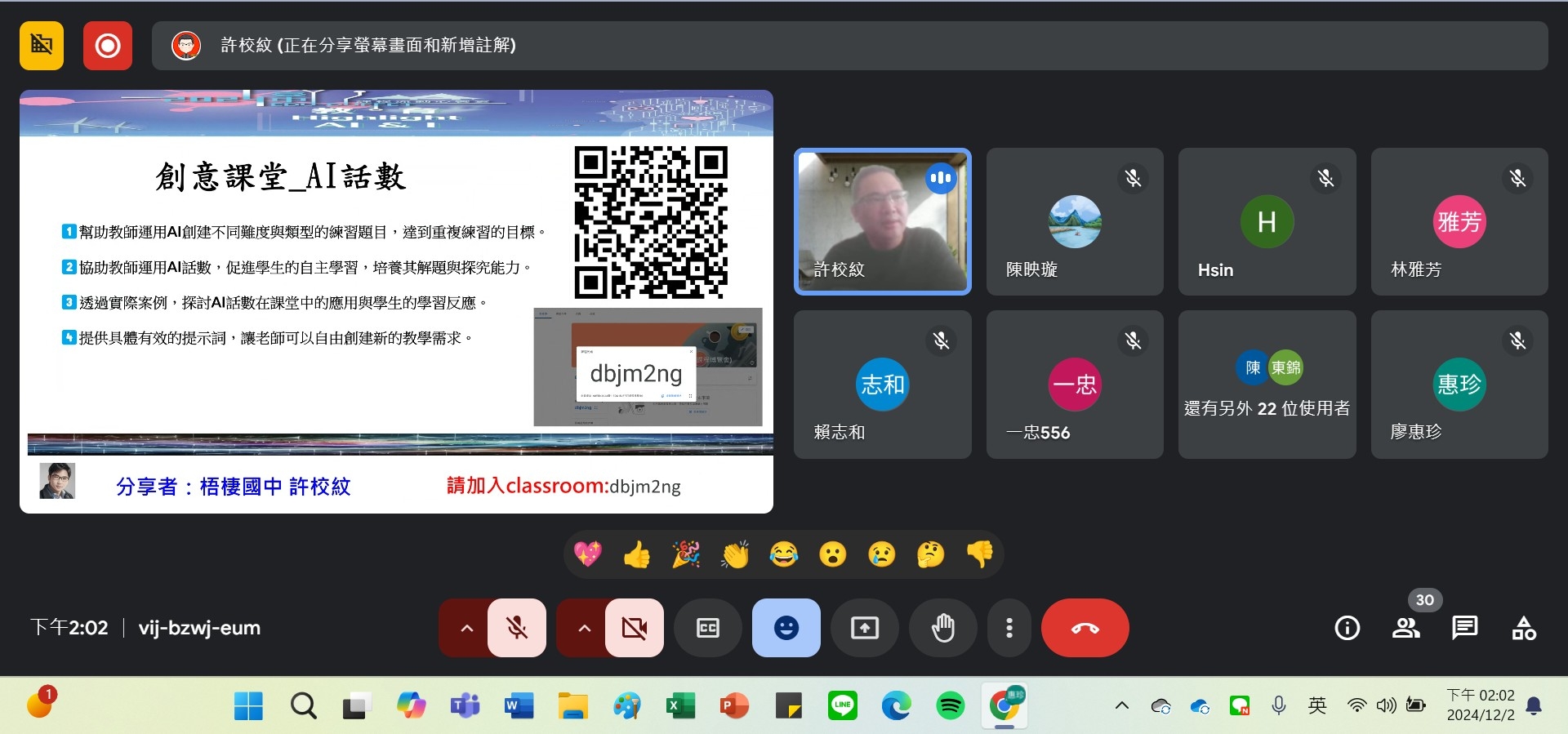1568x734 pixels.
Task: Toggle the microphone mute button
Action: (516, 628)
